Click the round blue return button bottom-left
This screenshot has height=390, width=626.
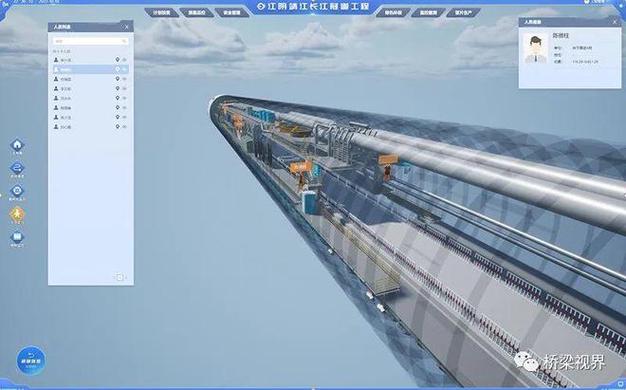click(31, 360)
